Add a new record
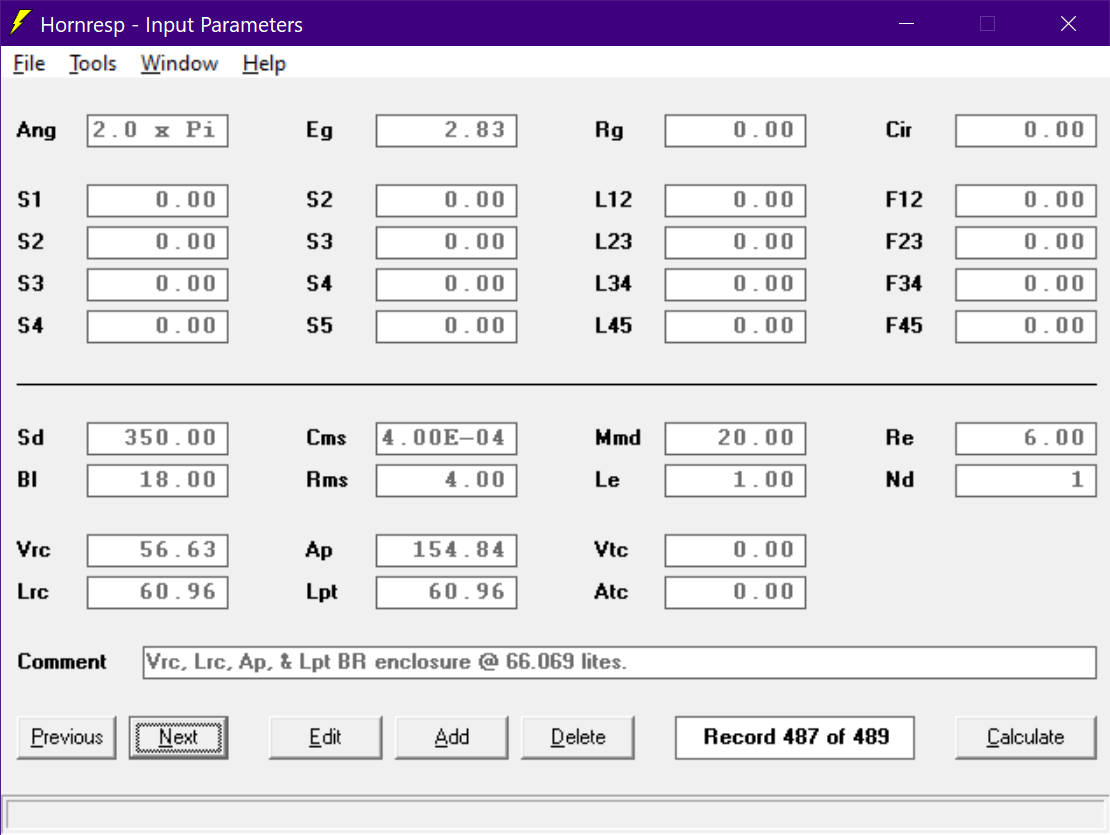1110x835 pixels. pyautogui.click(x=452, y=737)
